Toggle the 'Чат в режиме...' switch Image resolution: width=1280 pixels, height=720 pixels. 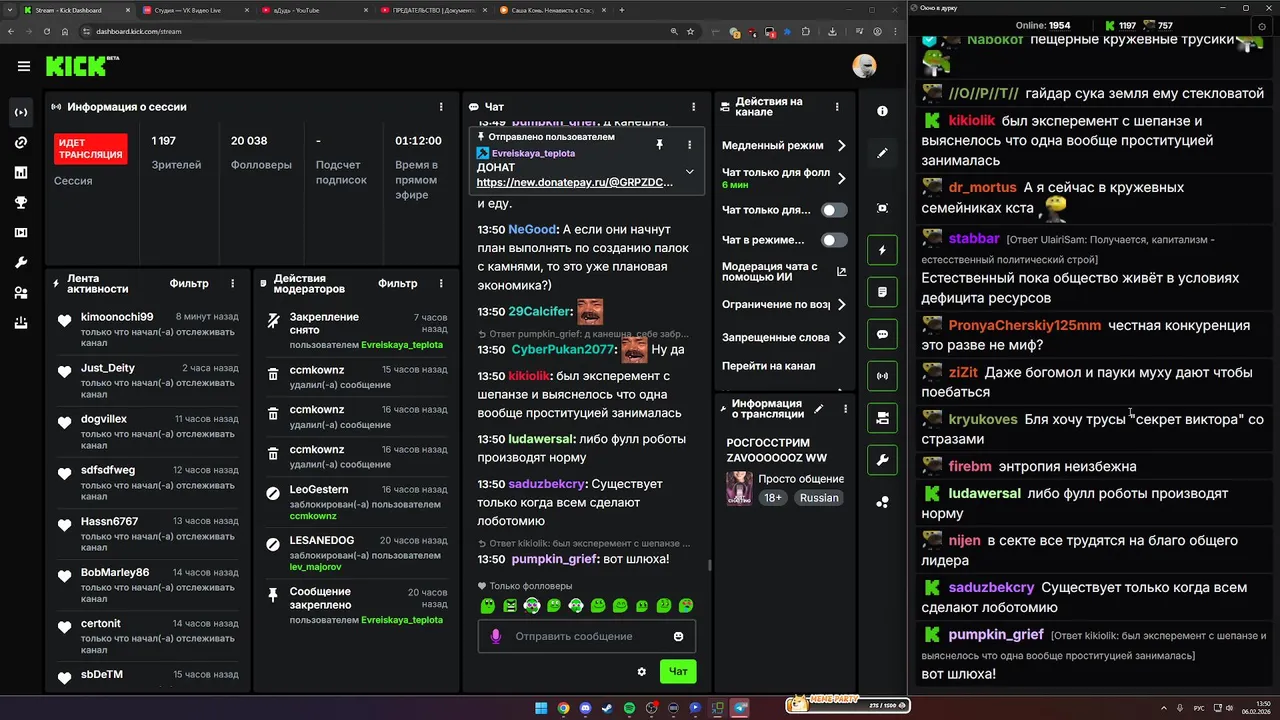[x=834, y=240]
